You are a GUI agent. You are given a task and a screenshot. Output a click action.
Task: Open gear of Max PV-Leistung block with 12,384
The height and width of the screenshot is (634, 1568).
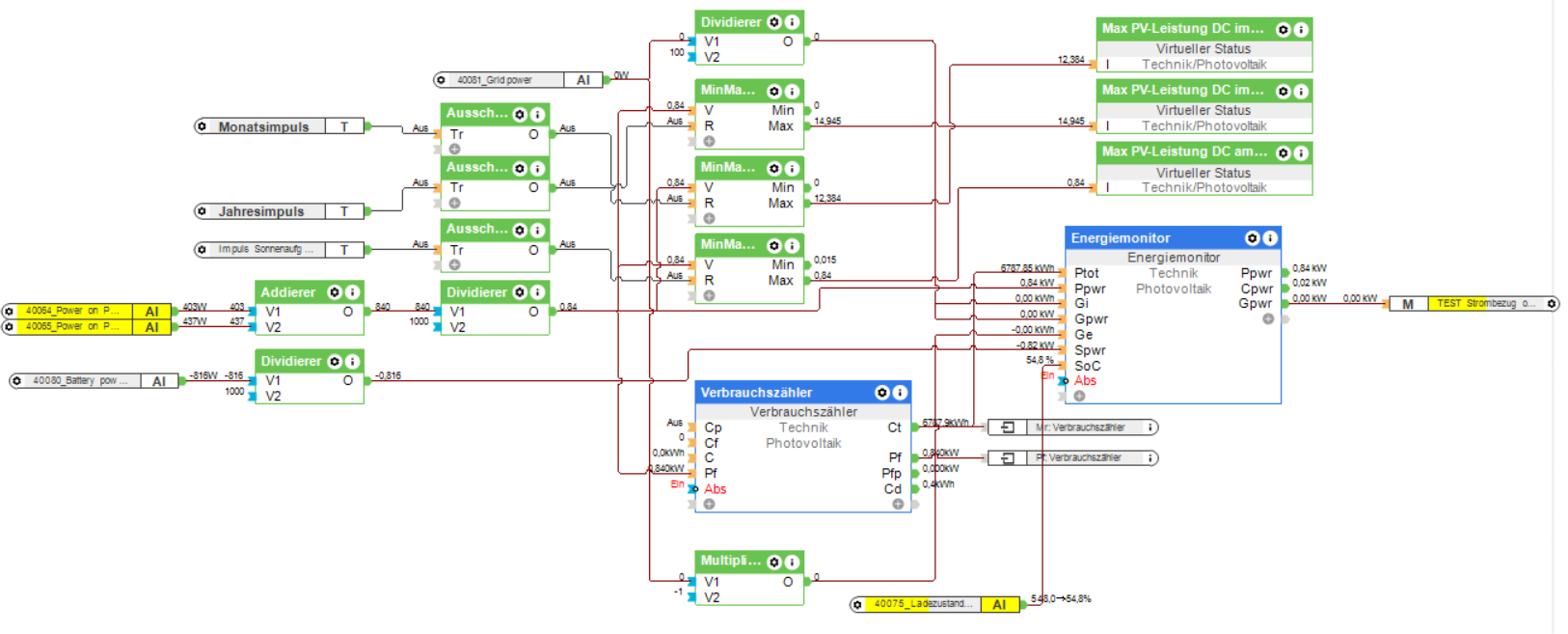tap(1284, 30)
